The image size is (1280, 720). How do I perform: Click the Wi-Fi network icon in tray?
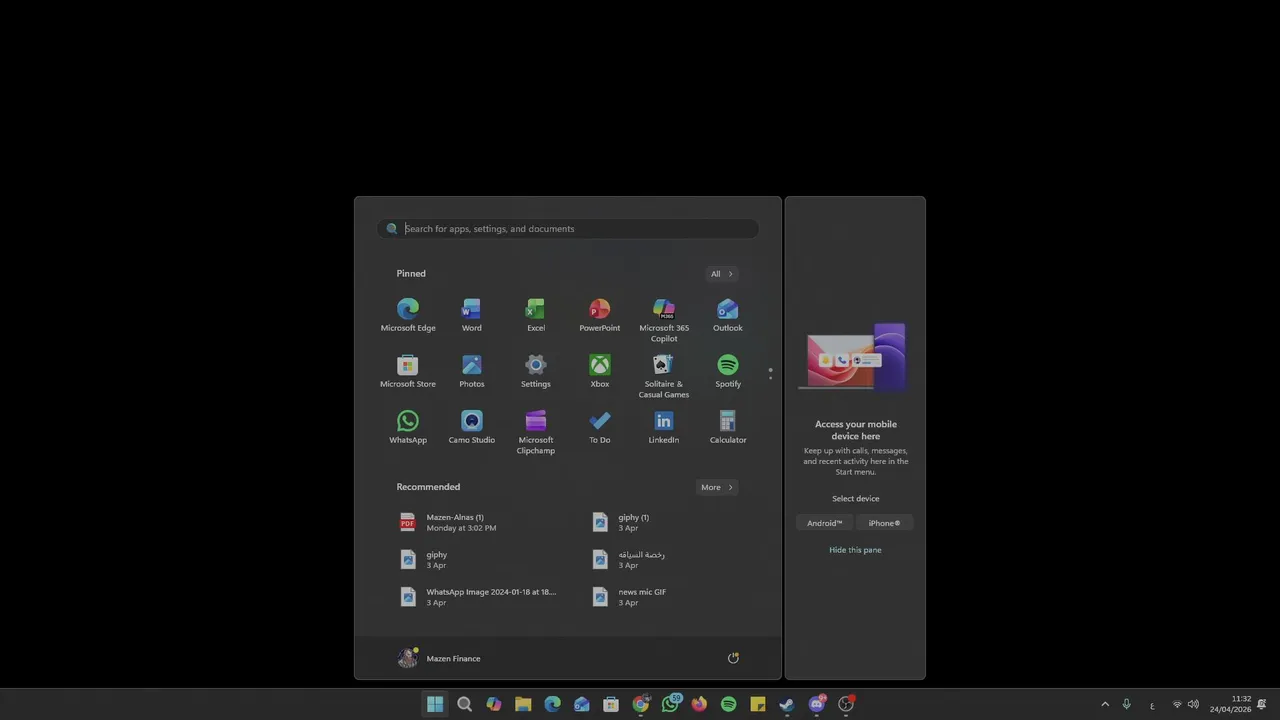[x=1177, y=704]
